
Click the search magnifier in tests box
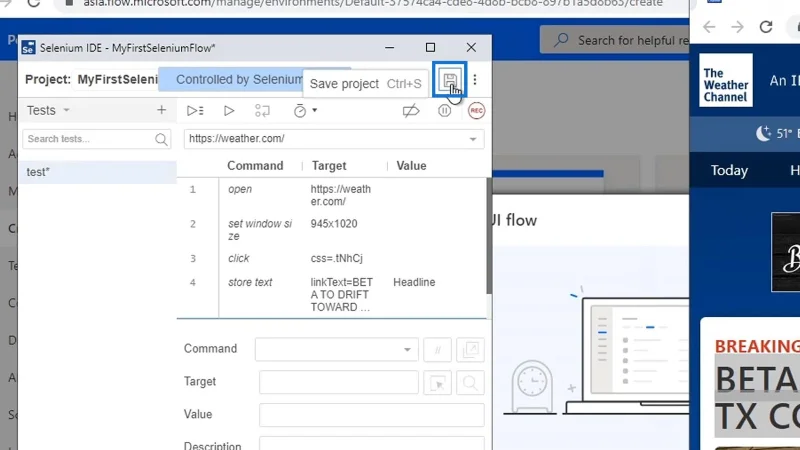[161, 139]
